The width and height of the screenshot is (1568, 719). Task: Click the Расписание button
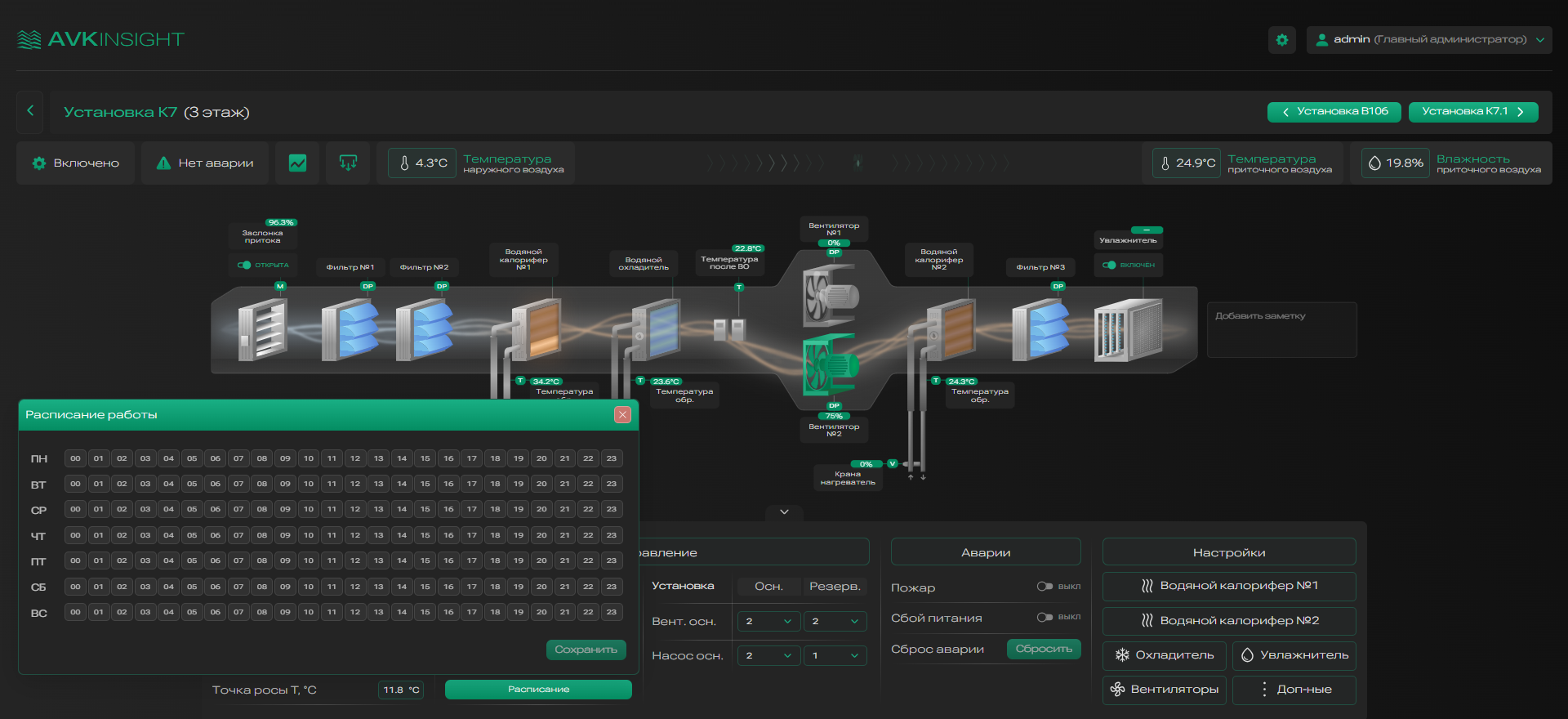tap(538, 690)
